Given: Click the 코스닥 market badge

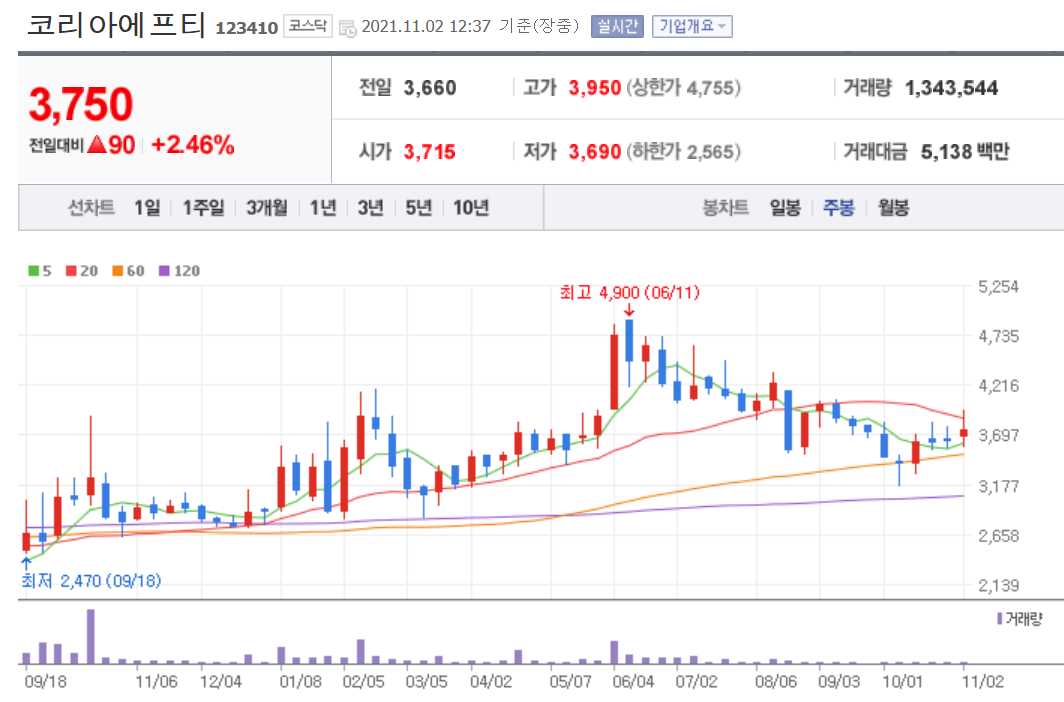Looking at the screenshot, I should (308, 27).
